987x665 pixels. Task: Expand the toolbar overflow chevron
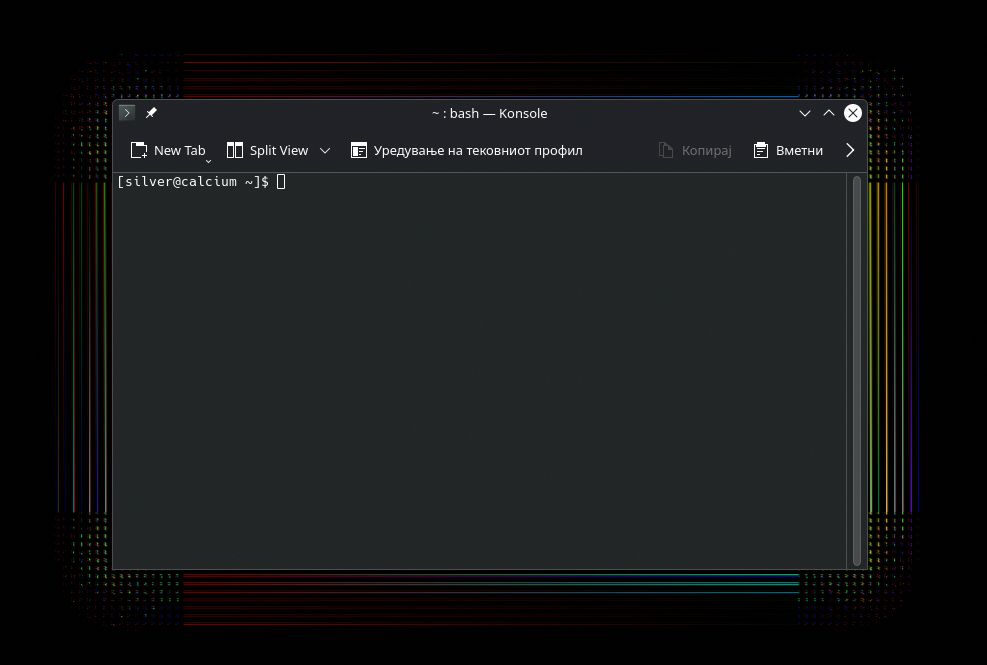tap(849, 150)
